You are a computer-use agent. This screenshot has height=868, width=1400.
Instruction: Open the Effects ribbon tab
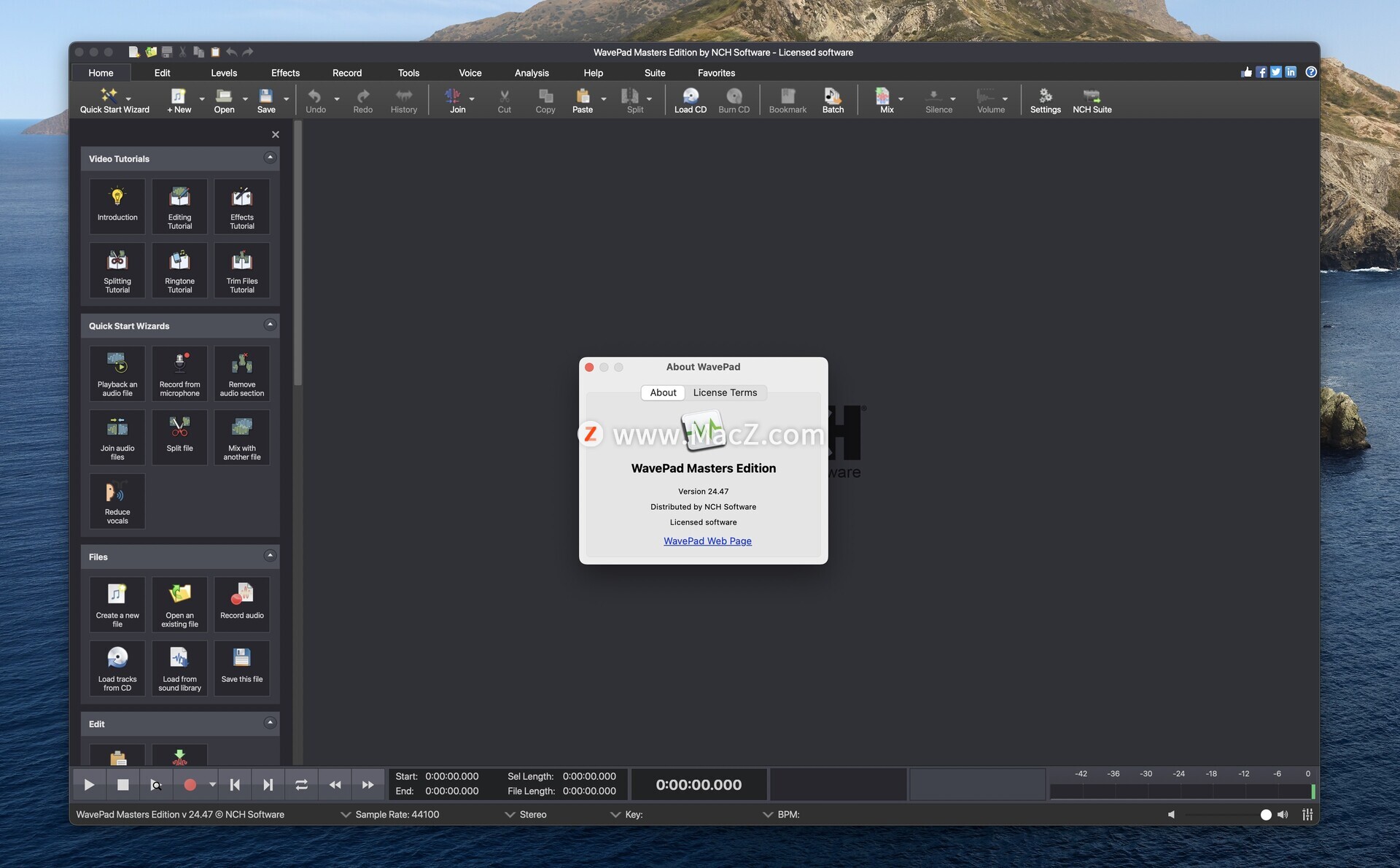(285, 73)
